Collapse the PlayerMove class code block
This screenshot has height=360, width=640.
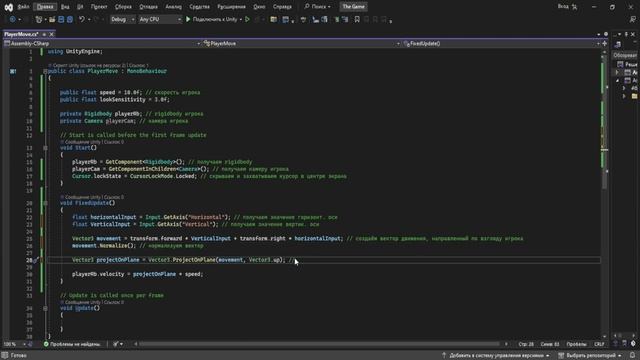(45, 71)
